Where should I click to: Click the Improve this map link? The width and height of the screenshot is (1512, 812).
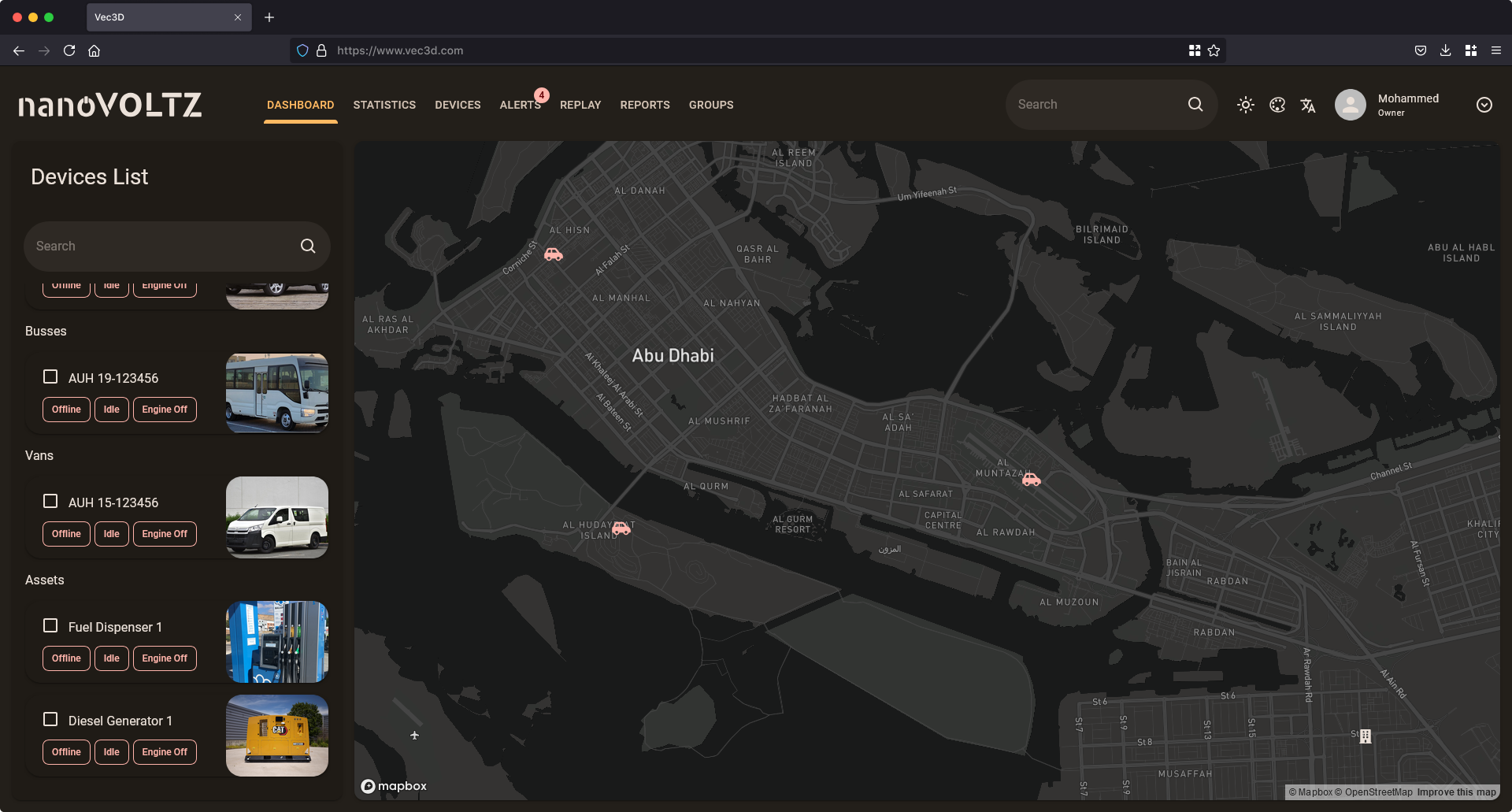(1456, 792)
